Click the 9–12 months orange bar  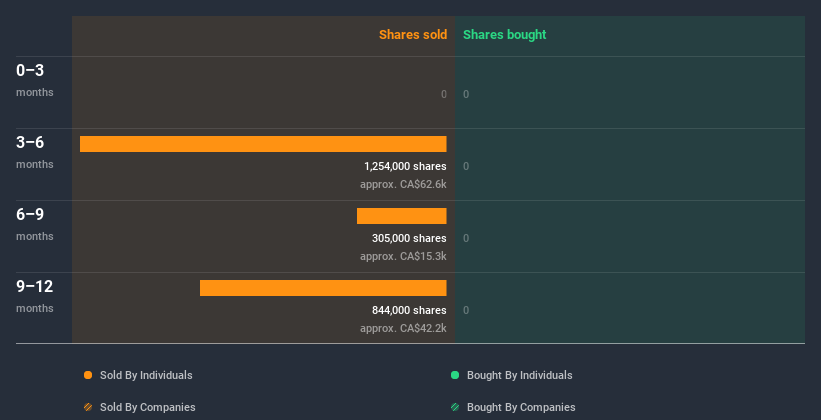point(323,288)
